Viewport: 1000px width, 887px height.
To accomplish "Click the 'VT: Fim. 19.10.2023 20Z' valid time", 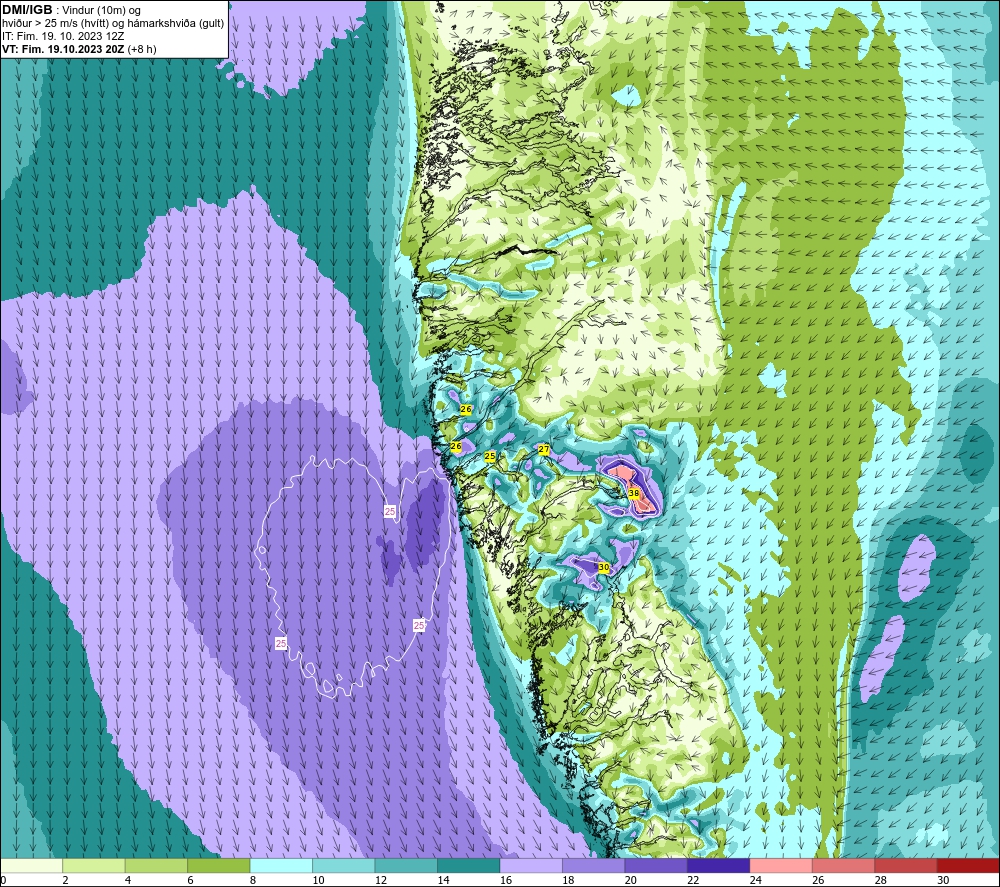I will coord(63,49).
